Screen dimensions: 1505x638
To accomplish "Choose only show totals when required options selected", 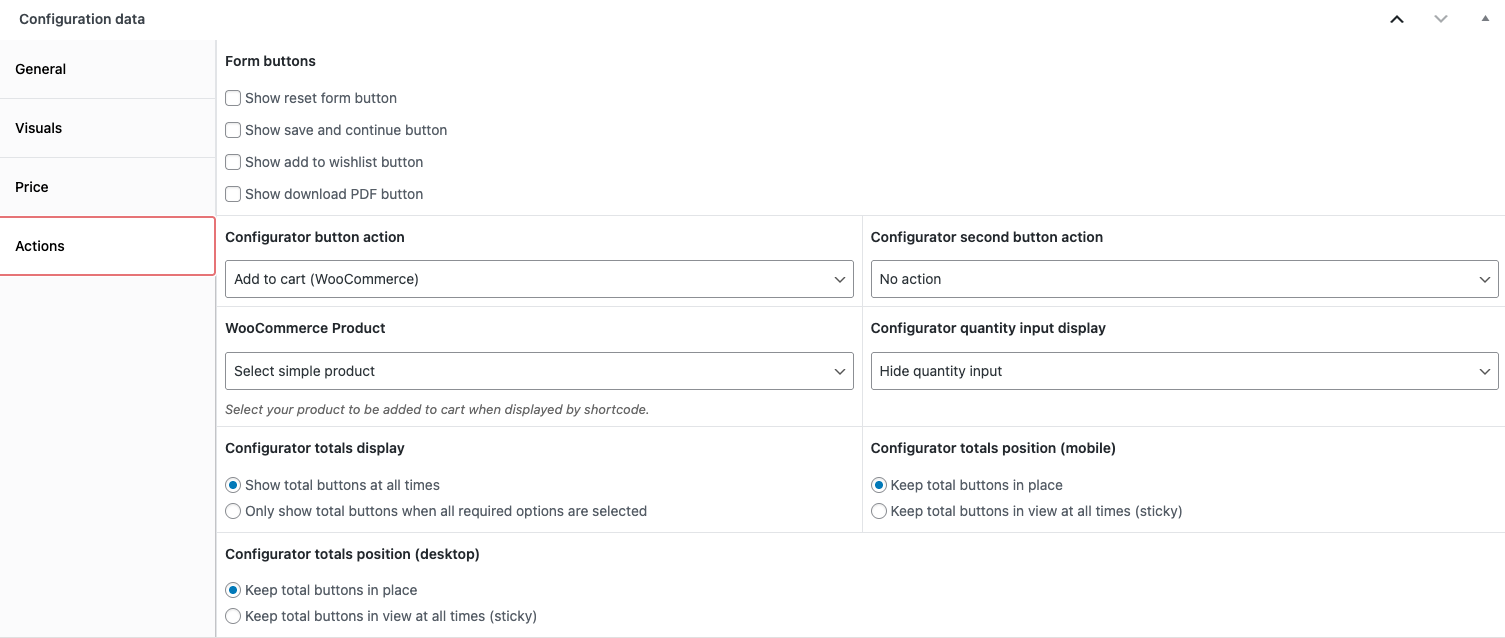I will pos(233,511).
